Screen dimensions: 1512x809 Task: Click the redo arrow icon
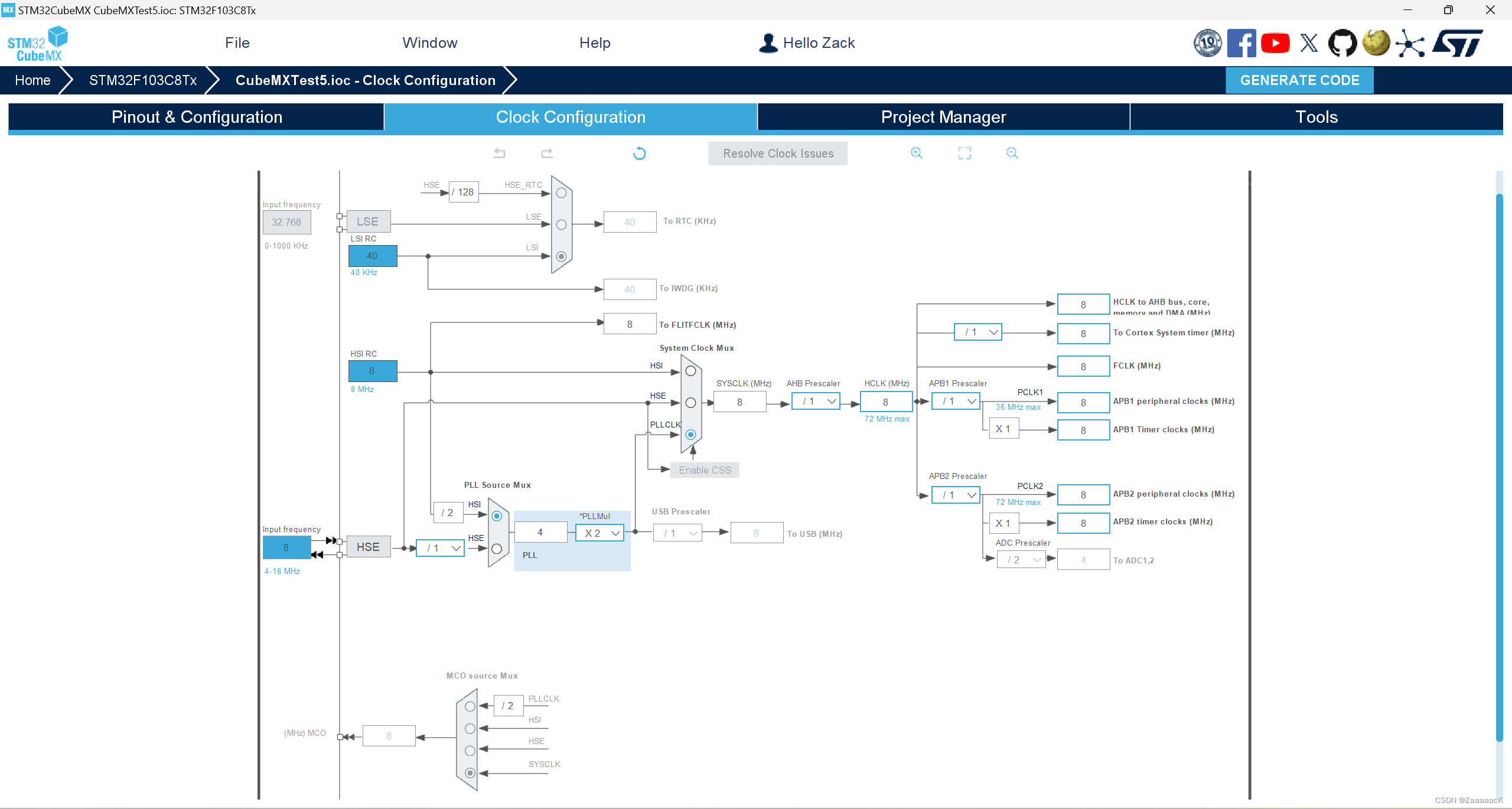547,154
